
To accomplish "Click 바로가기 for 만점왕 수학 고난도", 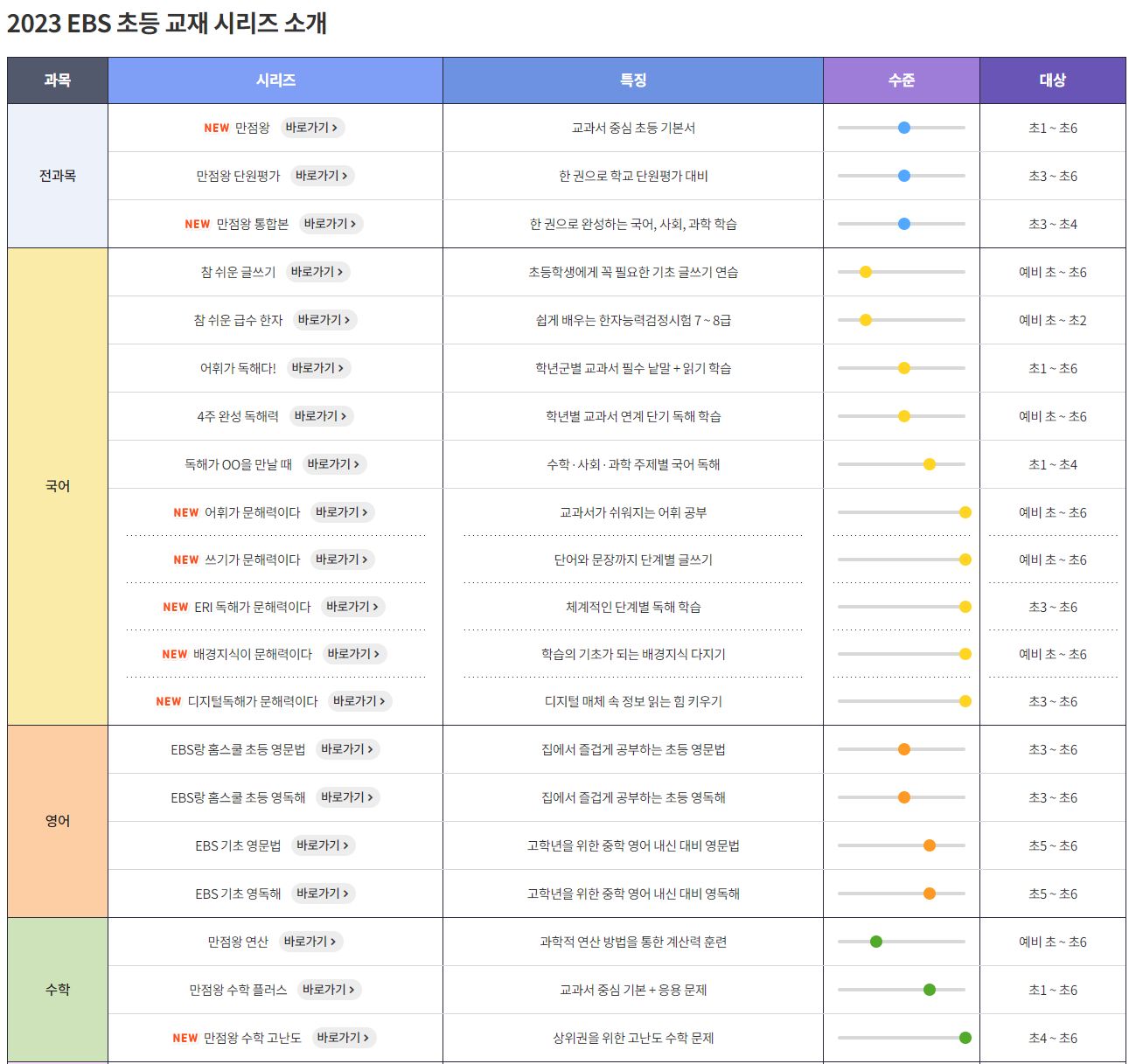I will tap(344, 1038).
